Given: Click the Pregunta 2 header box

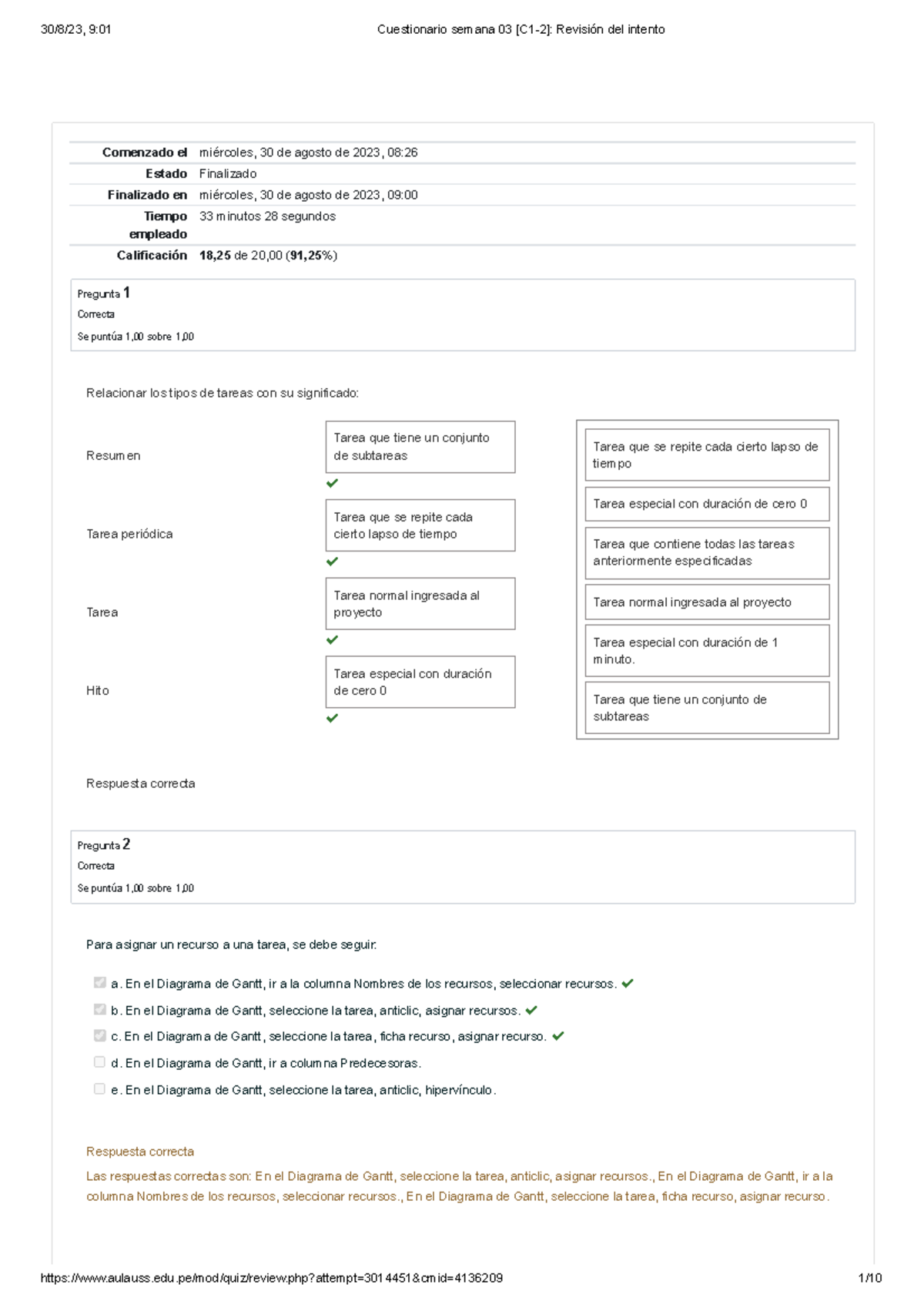Looking at the screenshot, I should [x=462, y=866].
